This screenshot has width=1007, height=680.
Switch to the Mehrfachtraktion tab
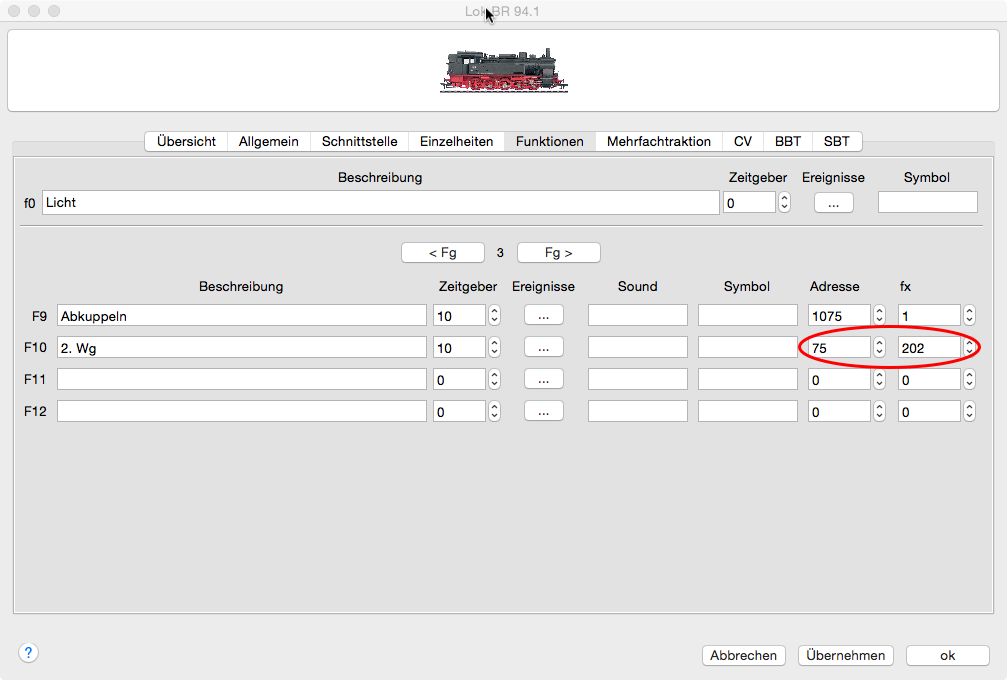coord(658,142)
